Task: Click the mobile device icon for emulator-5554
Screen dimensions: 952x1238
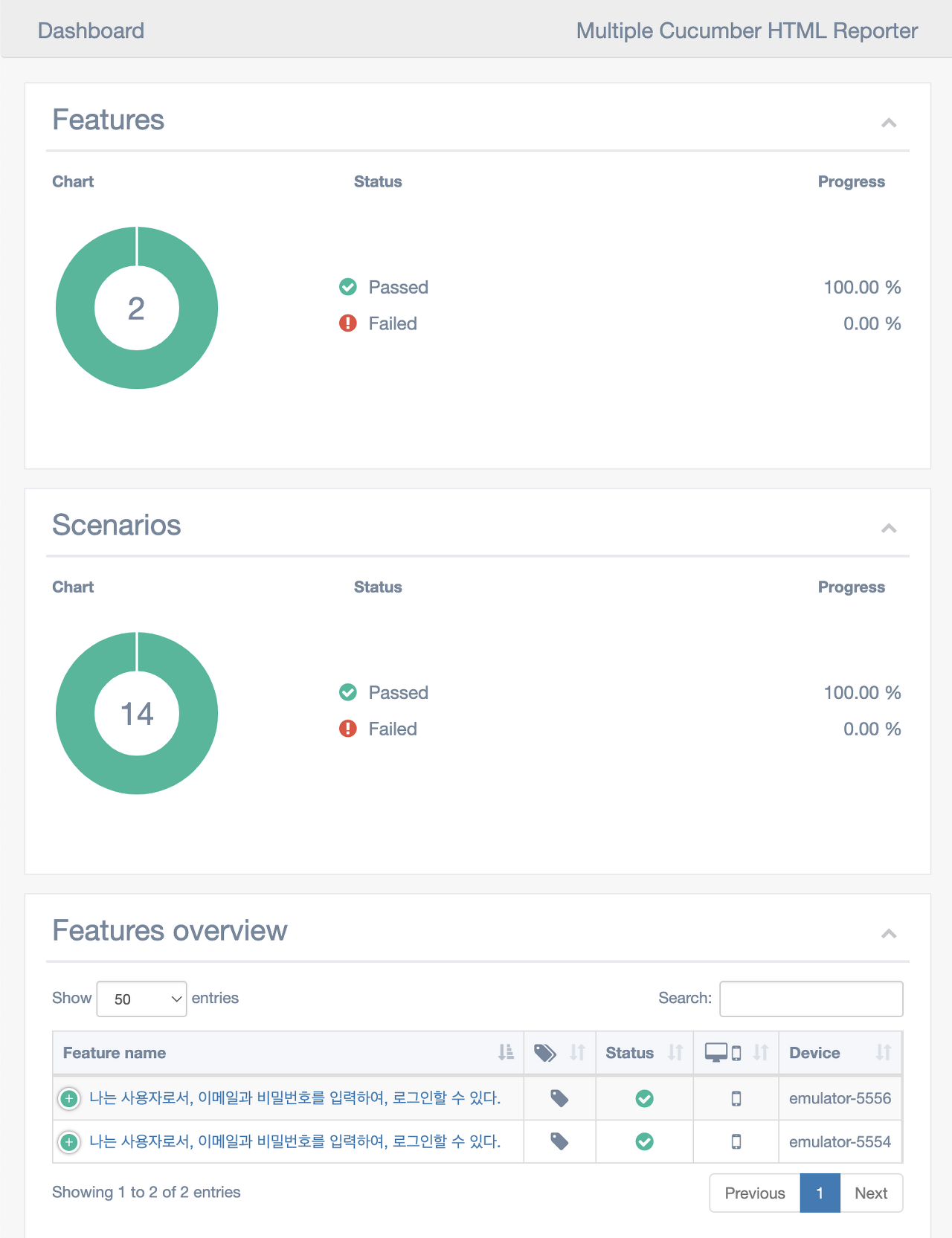Action: click(736, 1141)
